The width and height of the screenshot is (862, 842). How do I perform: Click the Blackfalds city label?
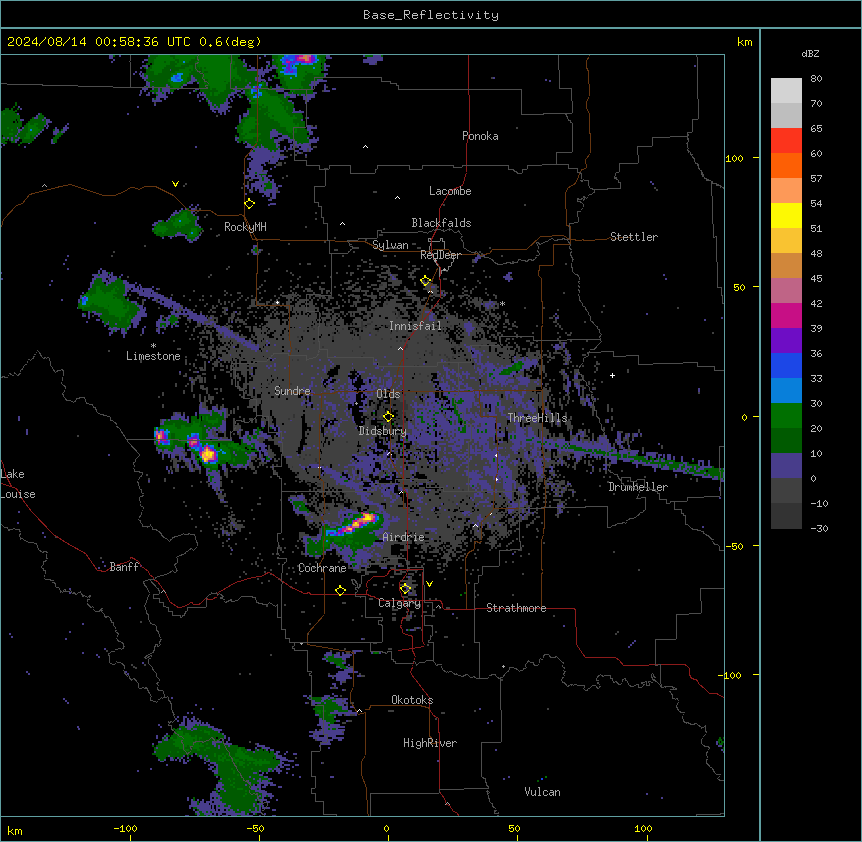coord(441,223)
